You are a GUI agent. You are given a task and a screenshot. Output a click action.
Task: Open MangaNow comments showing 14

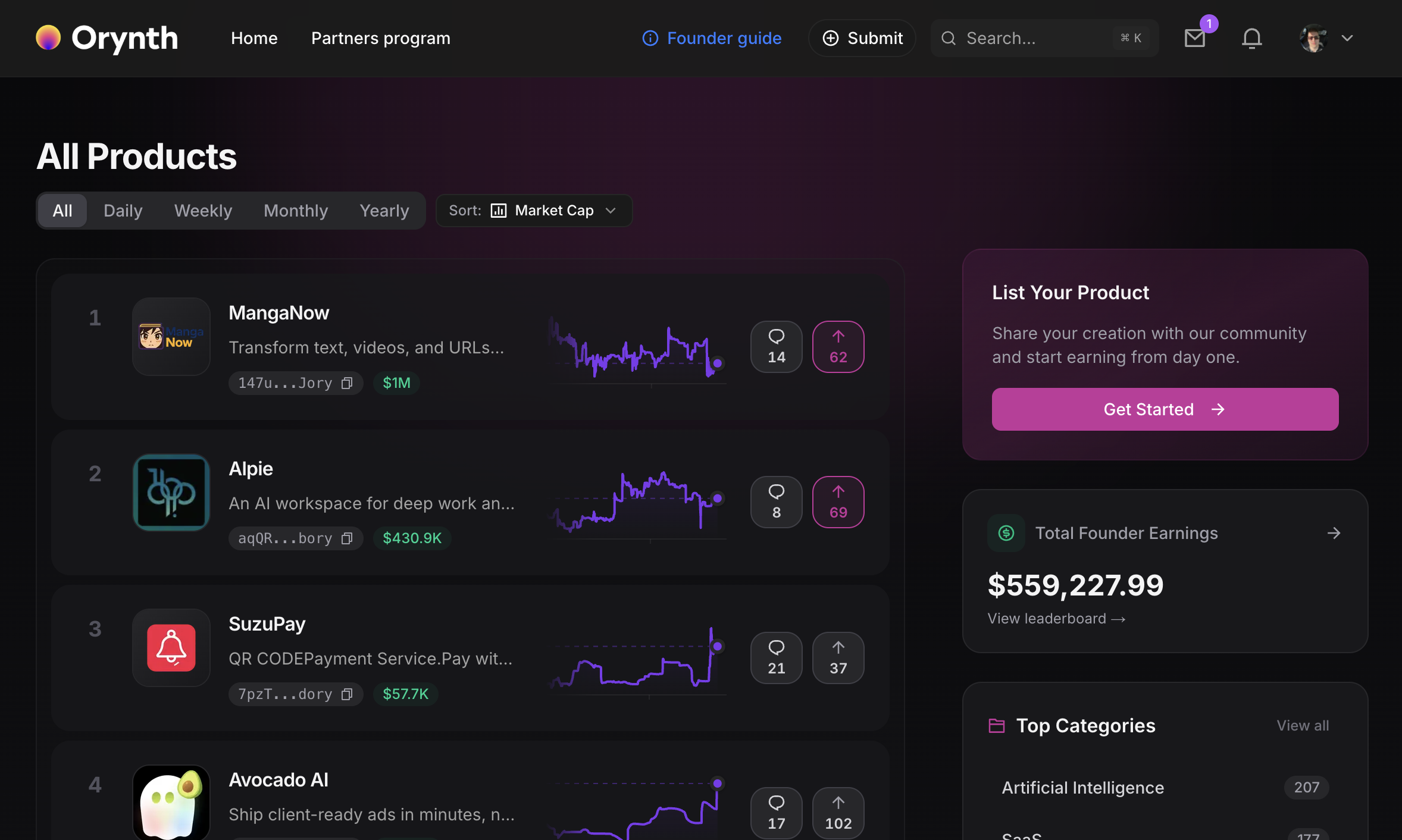(x=776, y=347)
